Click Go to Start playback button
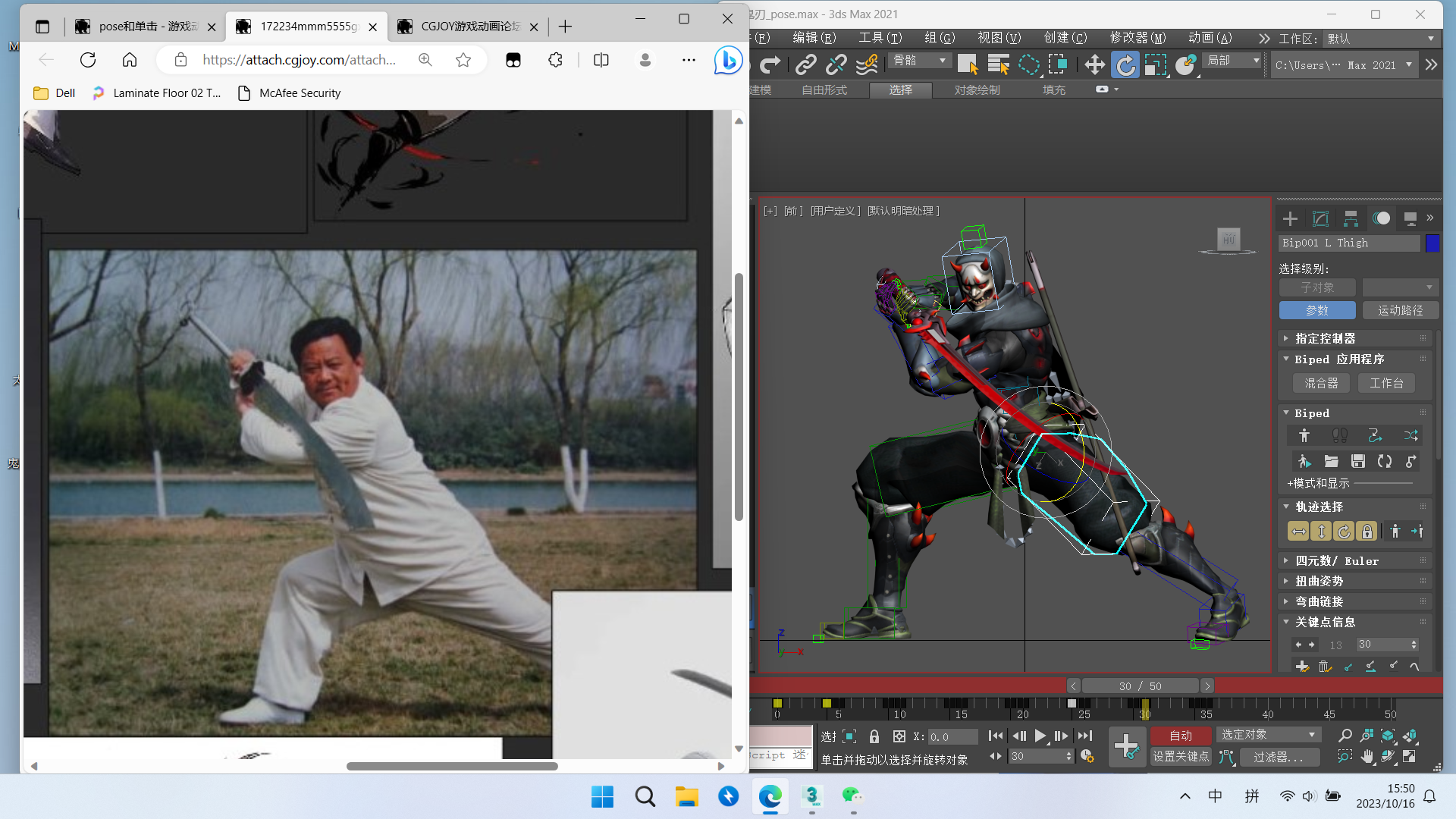This screenshot has width=1456, height=819. click(996, 736)
